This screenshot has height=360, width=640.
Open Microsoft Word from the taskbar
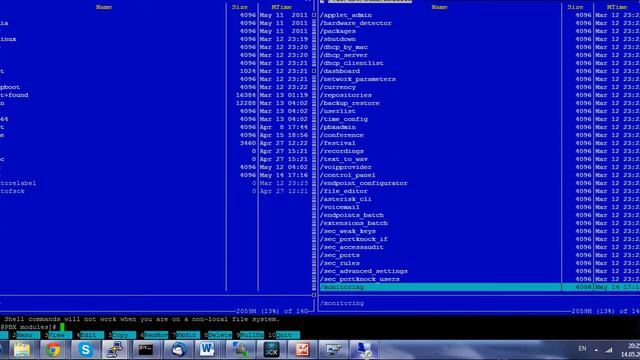(x=207, y=350)
